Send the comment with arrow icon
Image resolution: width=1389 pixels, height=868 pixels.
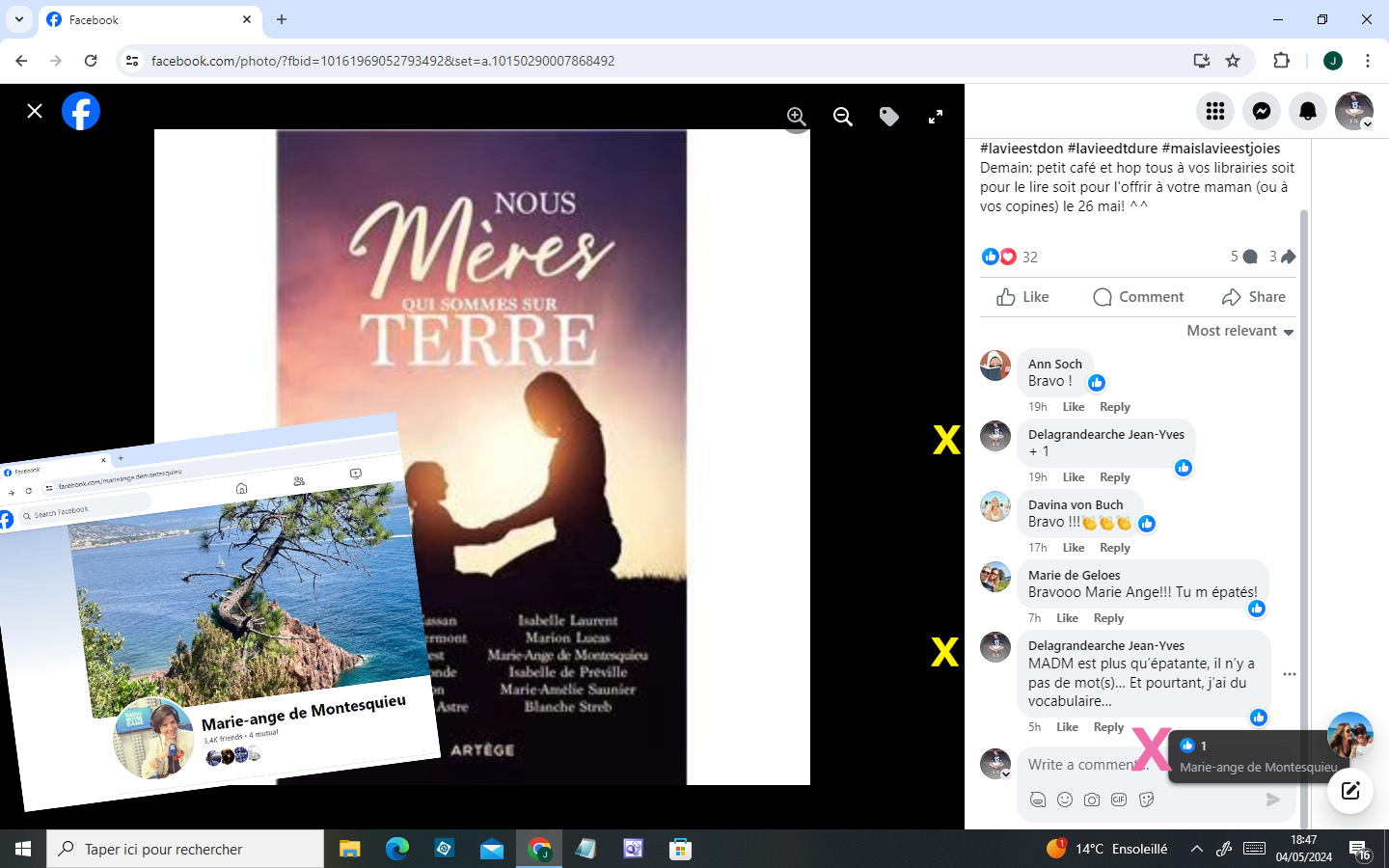1273,800
